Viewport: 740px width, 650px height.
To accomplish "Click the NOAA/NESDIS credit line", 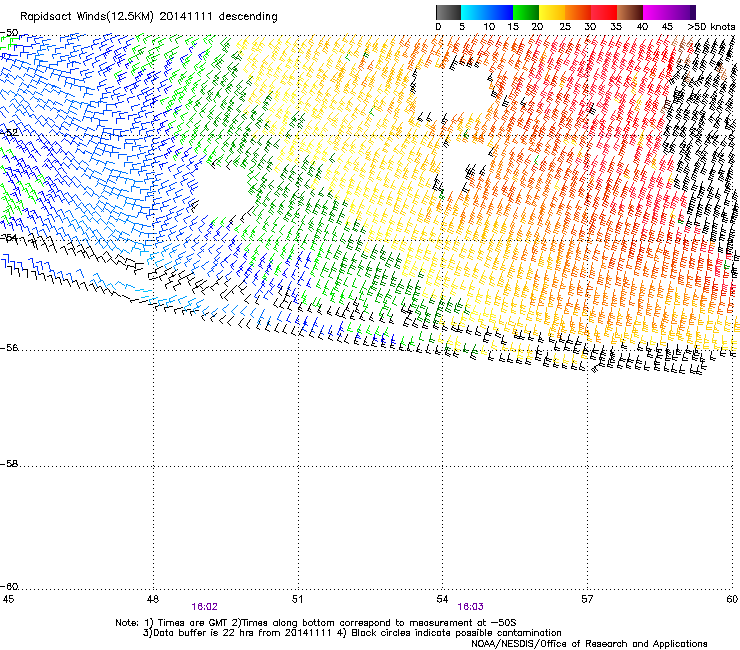I will click(x=589, y=644).
